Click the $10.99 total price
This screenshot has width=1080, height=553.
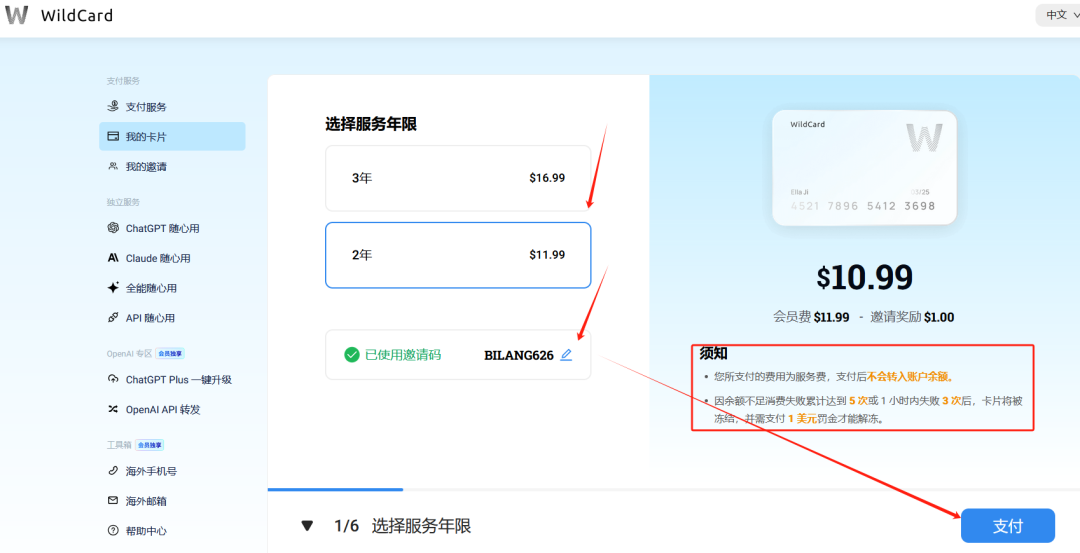click(864, 278)
